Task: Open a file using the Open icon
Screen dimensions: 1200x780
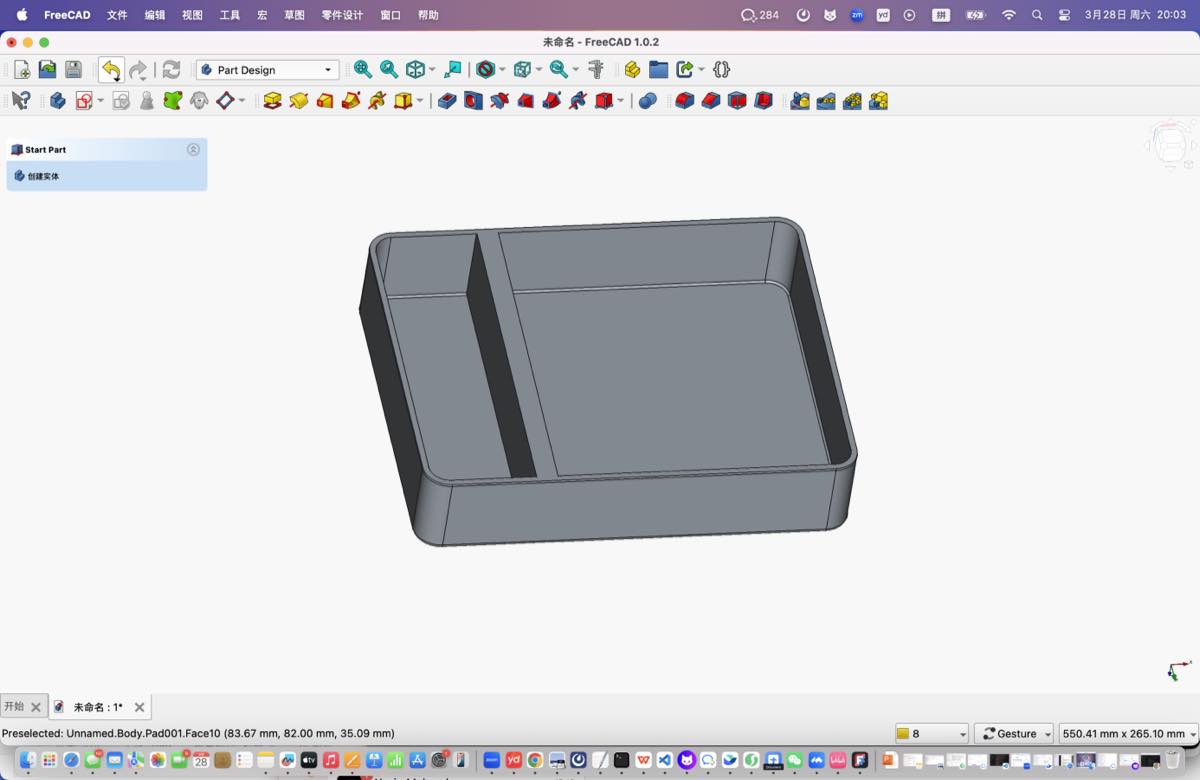Action: 47,70
